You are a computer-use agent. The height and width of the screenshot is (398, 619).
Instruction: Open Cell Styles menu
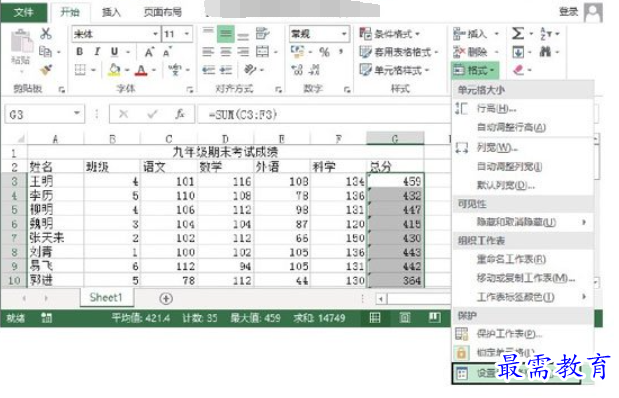394,70
